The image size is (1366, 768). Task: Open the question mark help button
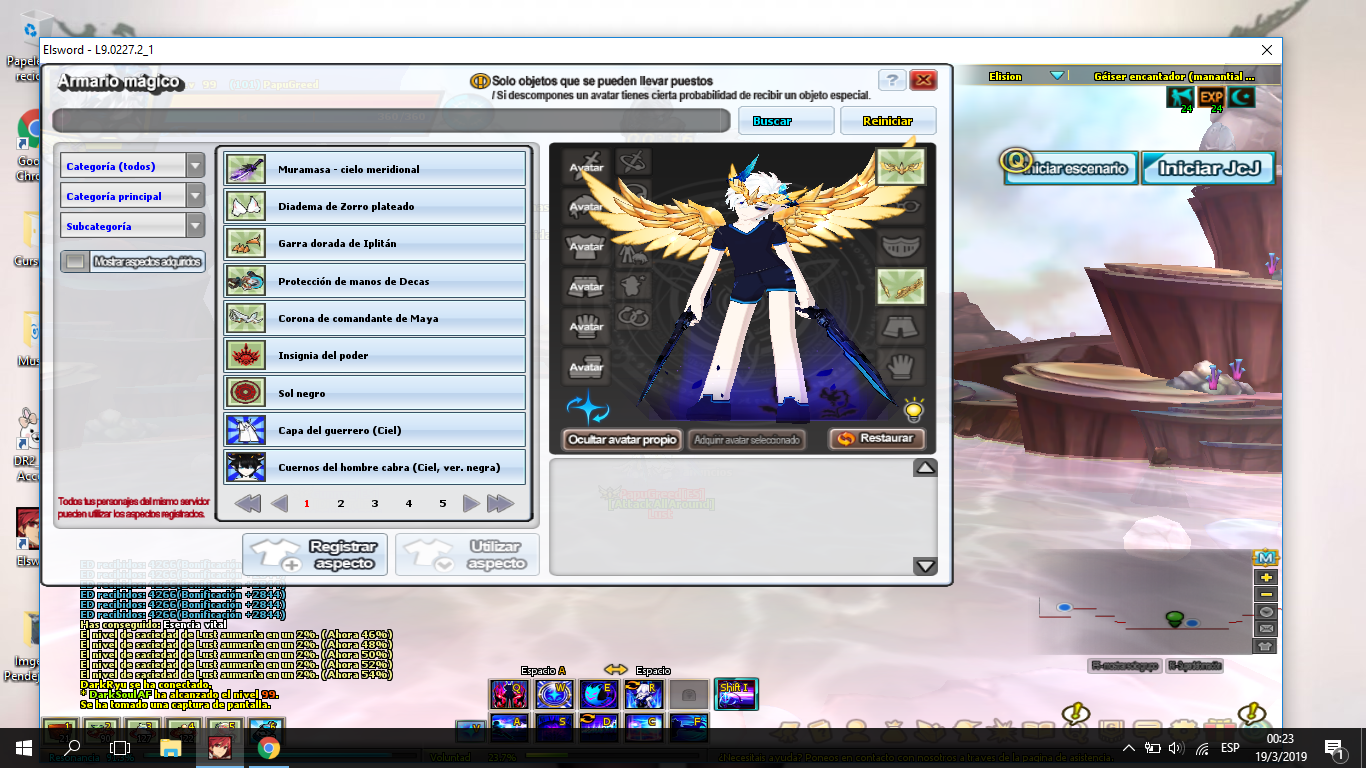891,81
